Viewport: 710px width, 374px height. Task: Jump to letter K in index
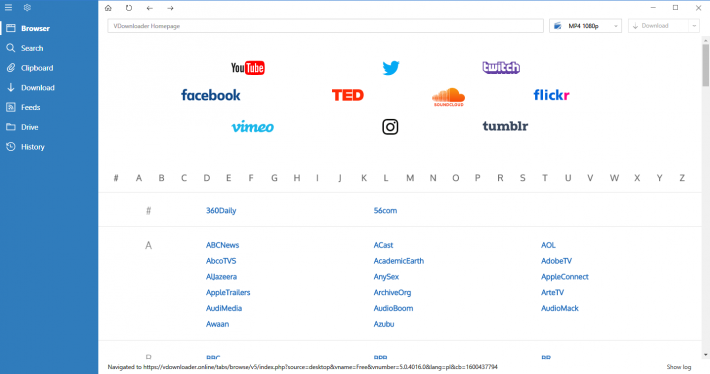click(x=364, y=178)
